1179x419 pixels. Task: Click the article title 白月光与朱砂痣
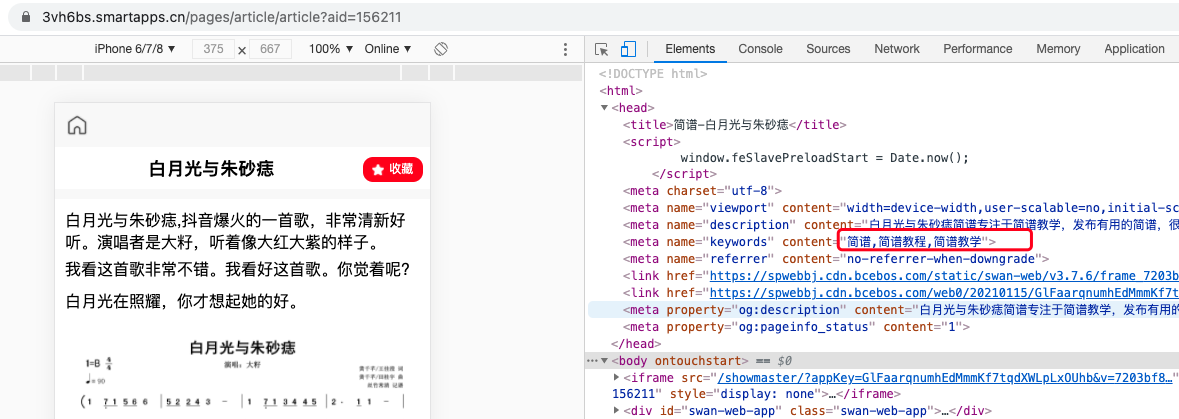pos(211,169)
